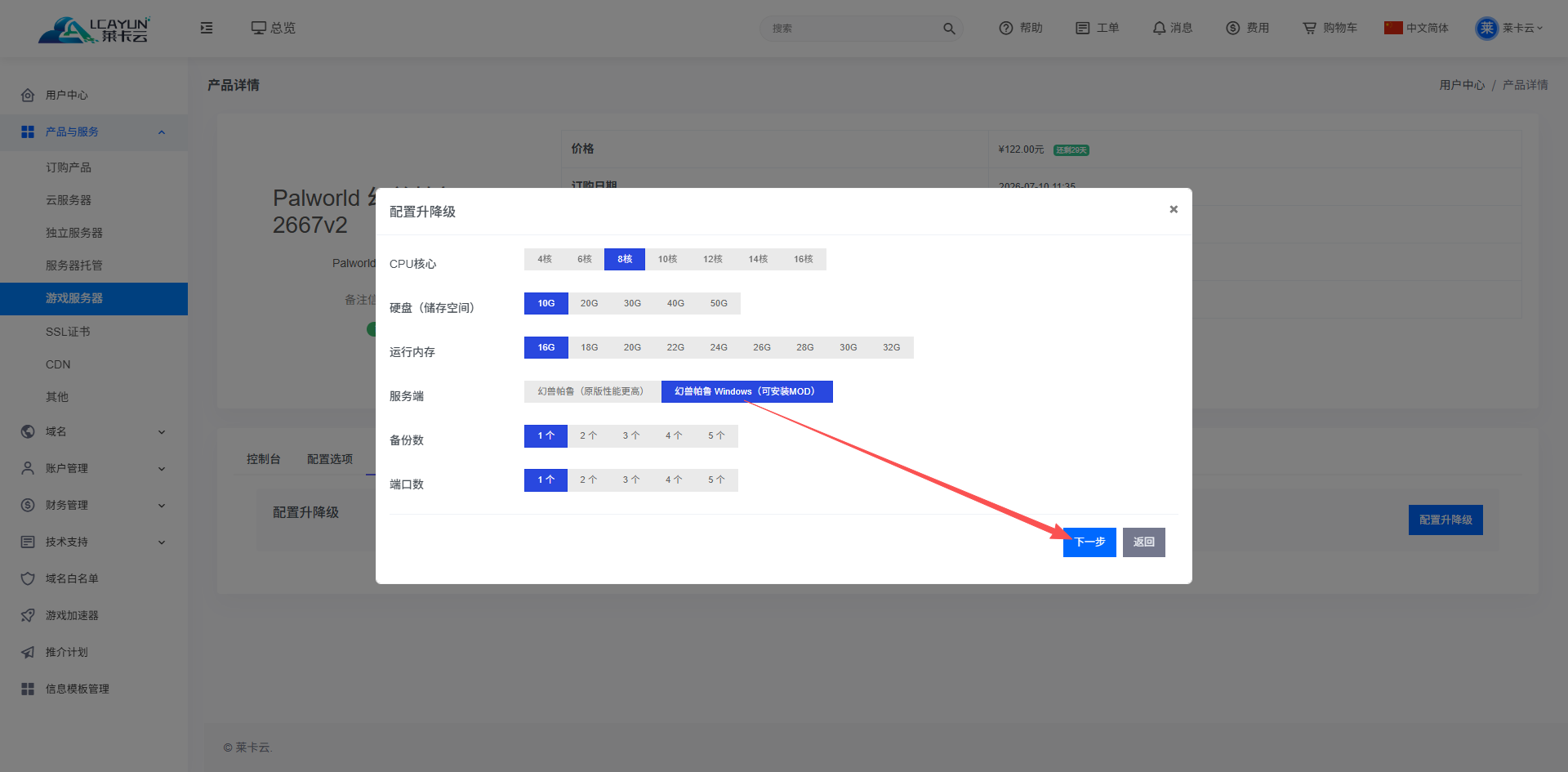Viewport: 1568px width, 772px height.
Task: Open the 总览 overview monitor icon
Action: [x=259, y=28]
